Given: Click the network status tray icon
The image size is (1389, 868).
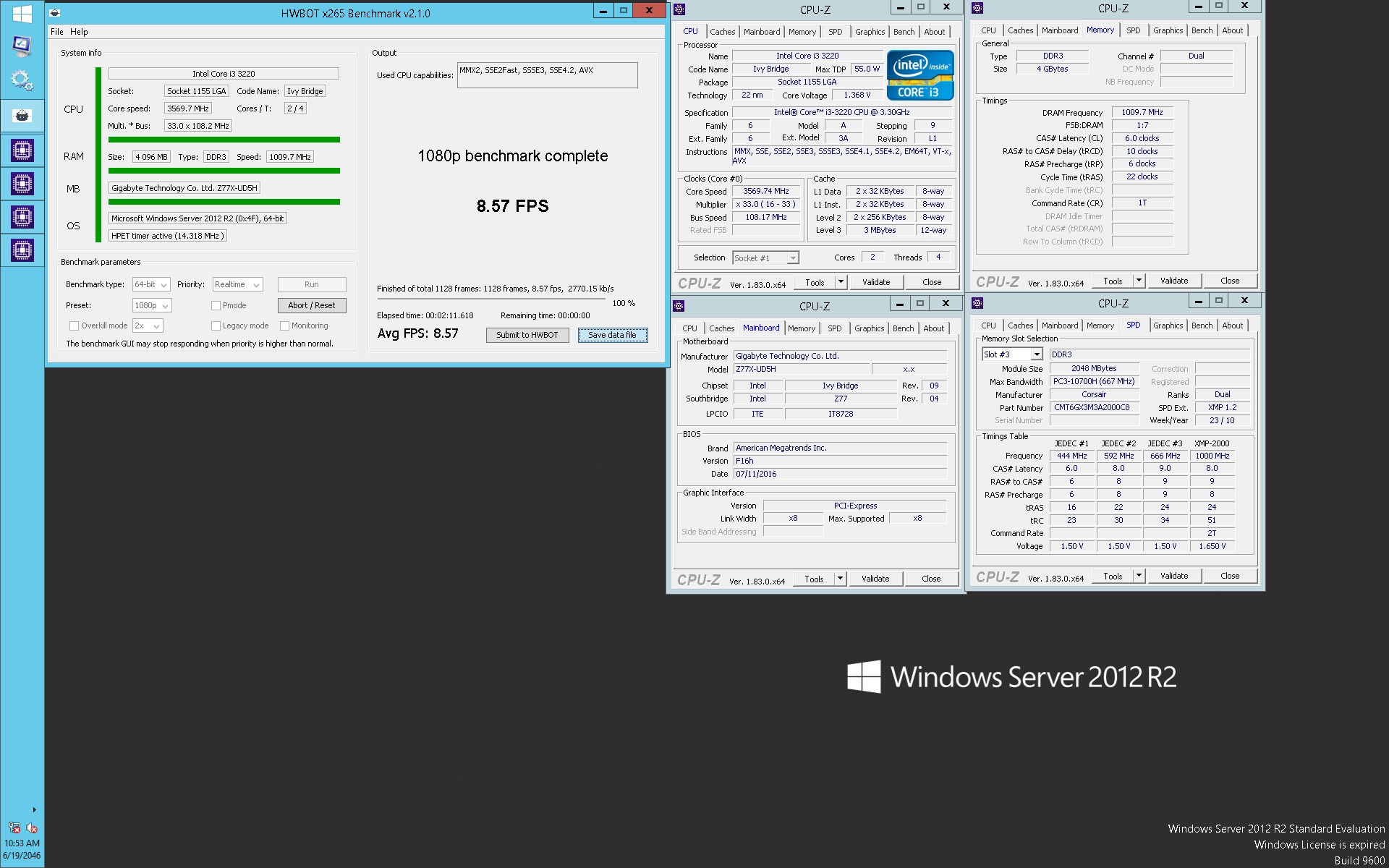Looking at the screenshot, I should [x=14, y=827].
